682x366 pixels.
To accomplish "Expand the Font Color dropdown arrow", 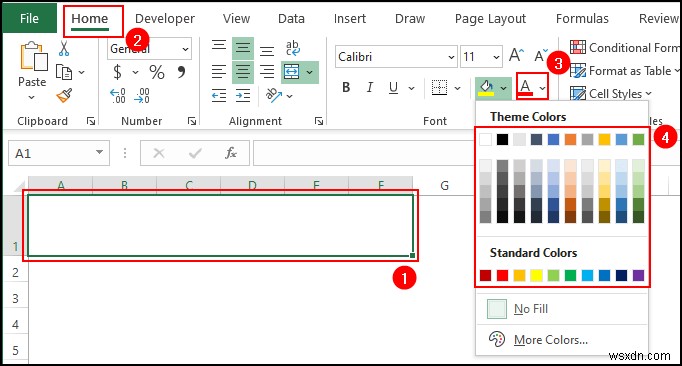I will point(542,88).
